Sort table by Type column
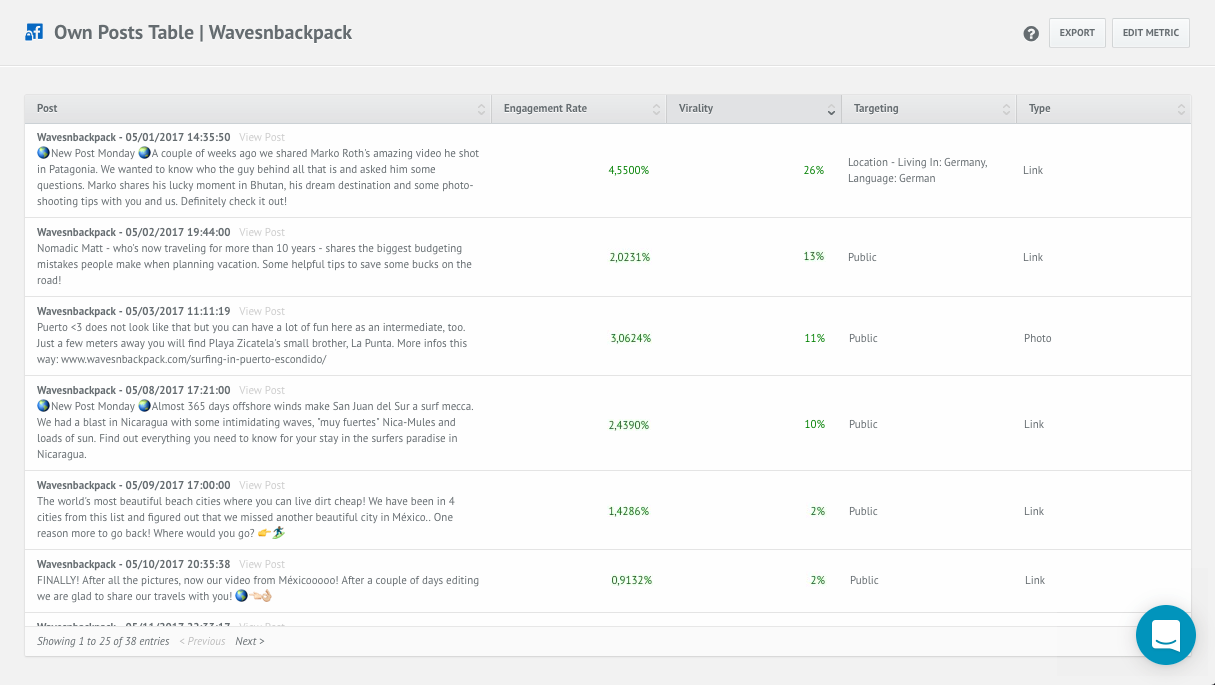The image size is (1215, 685). click(1104, 109)
